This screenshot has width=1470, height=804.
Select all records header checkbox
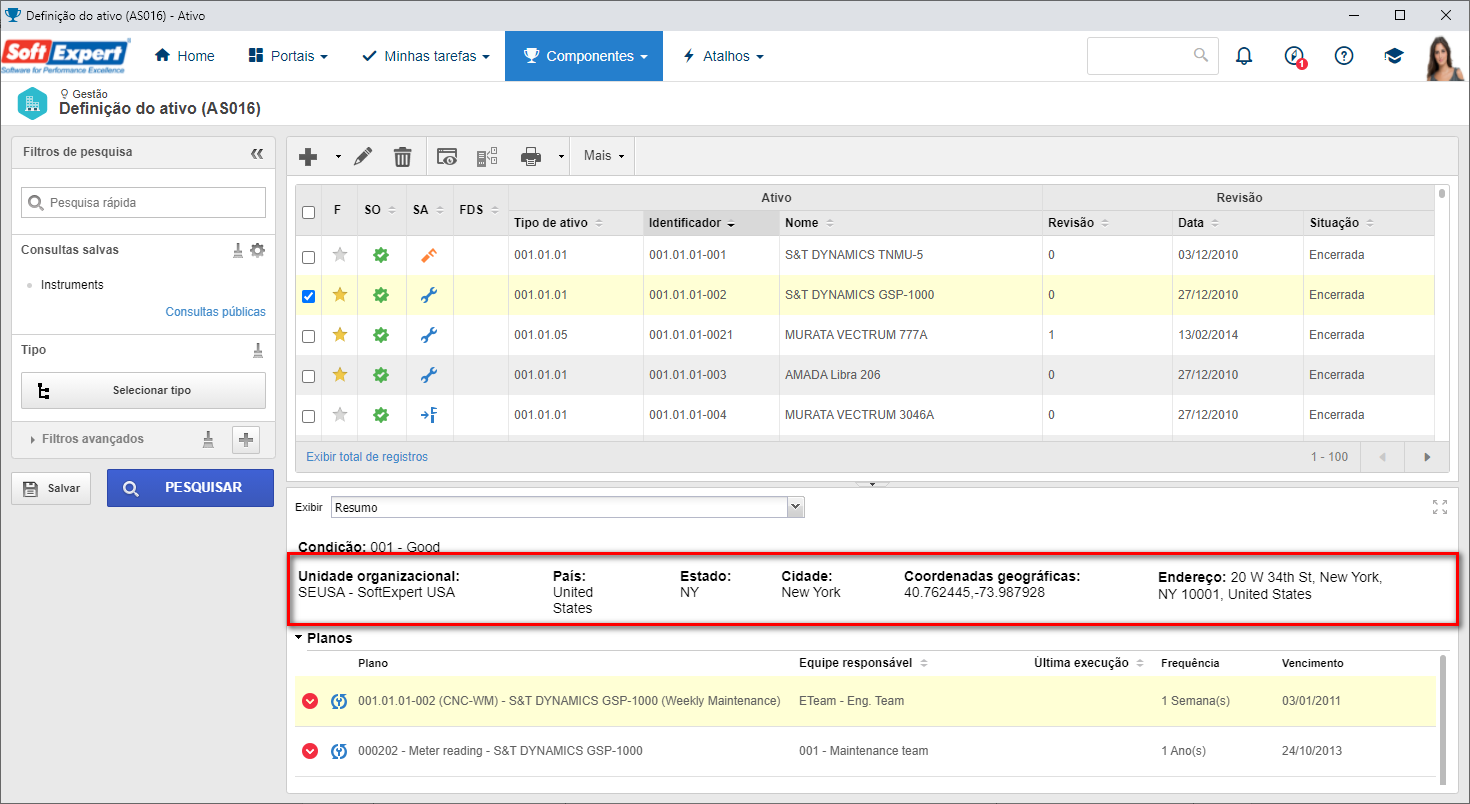pos(308,212)
